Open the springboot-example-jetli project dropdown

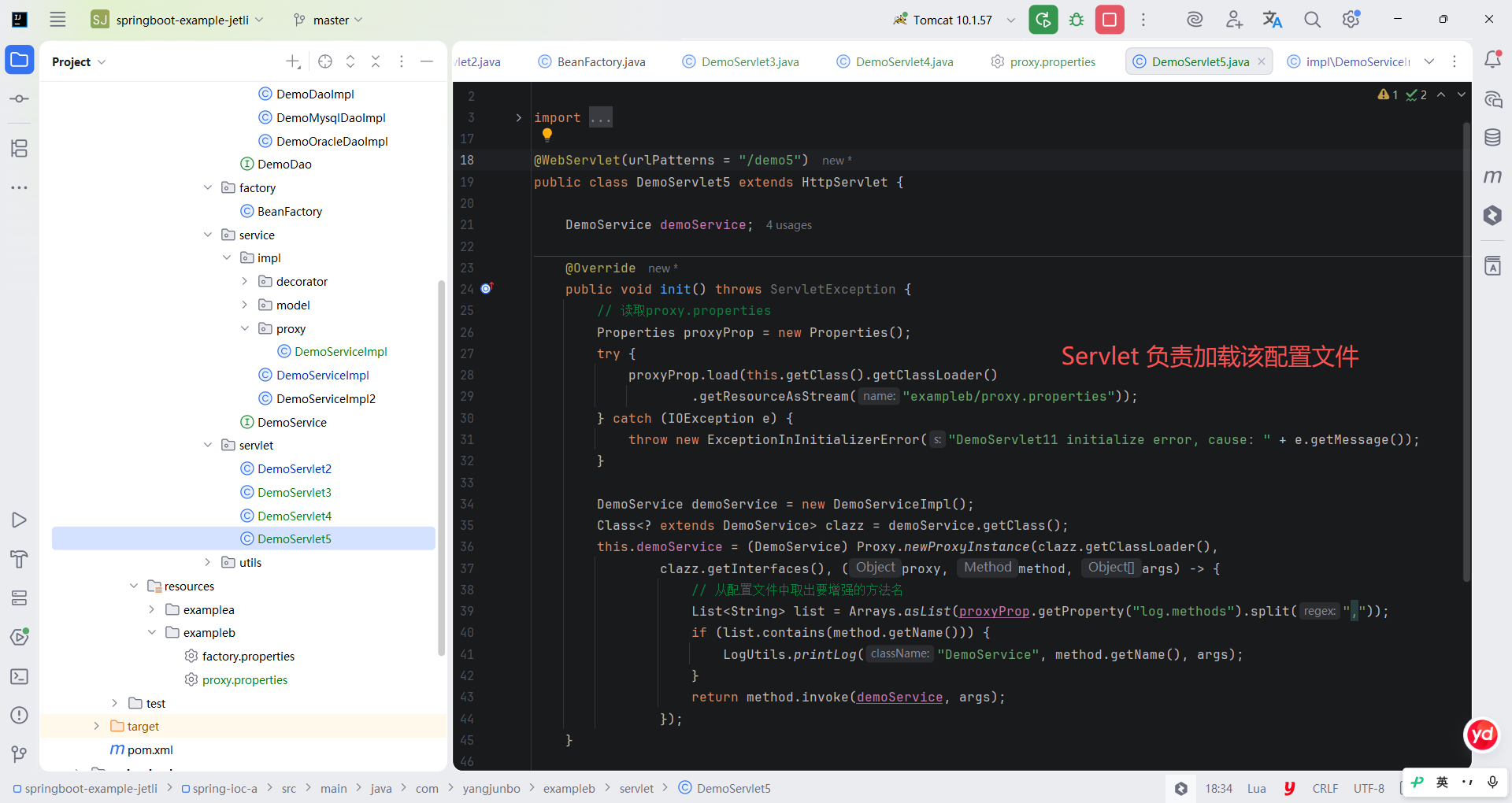[x=177, y=20]
